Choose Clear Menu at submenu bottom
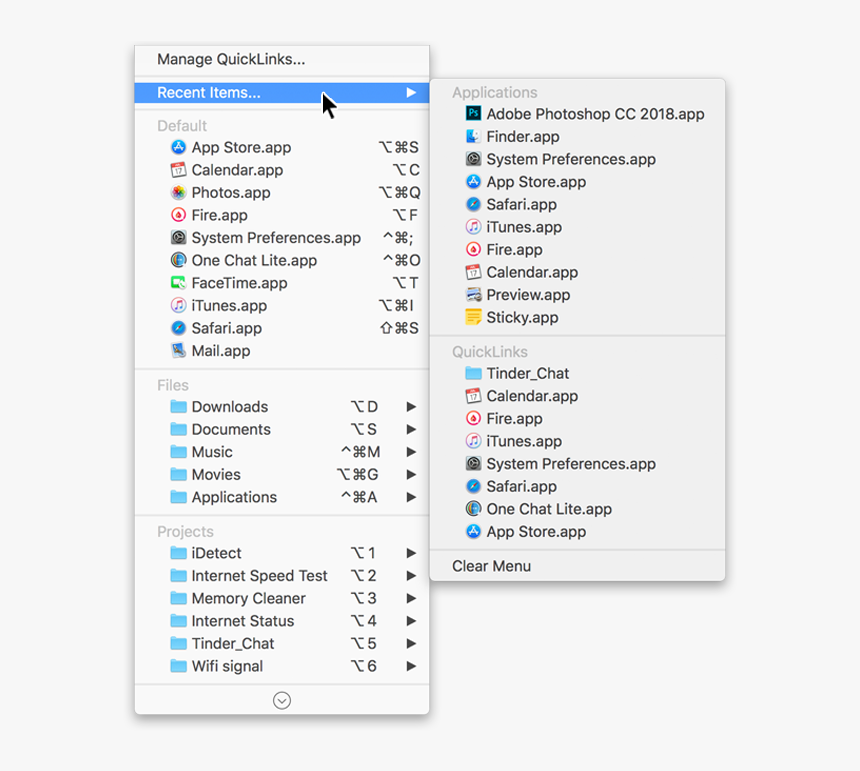 (491, 566)
